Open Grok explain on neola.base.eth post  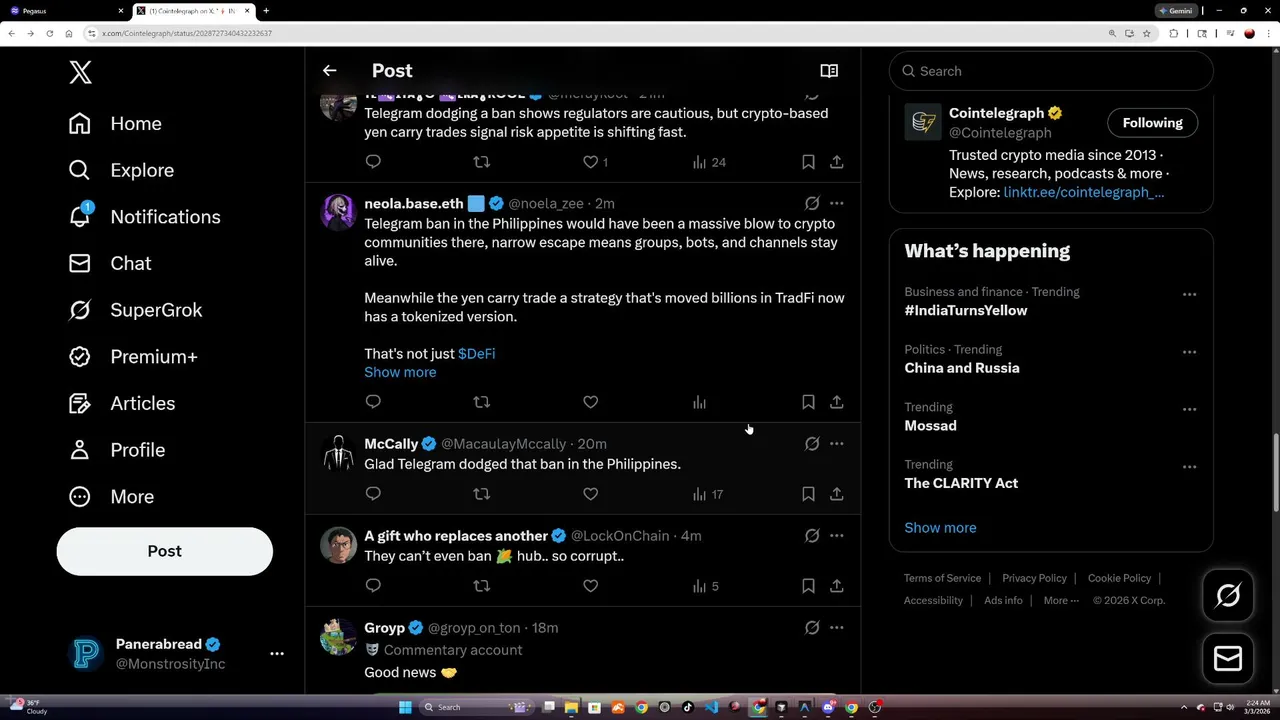[x=812, y=203]
